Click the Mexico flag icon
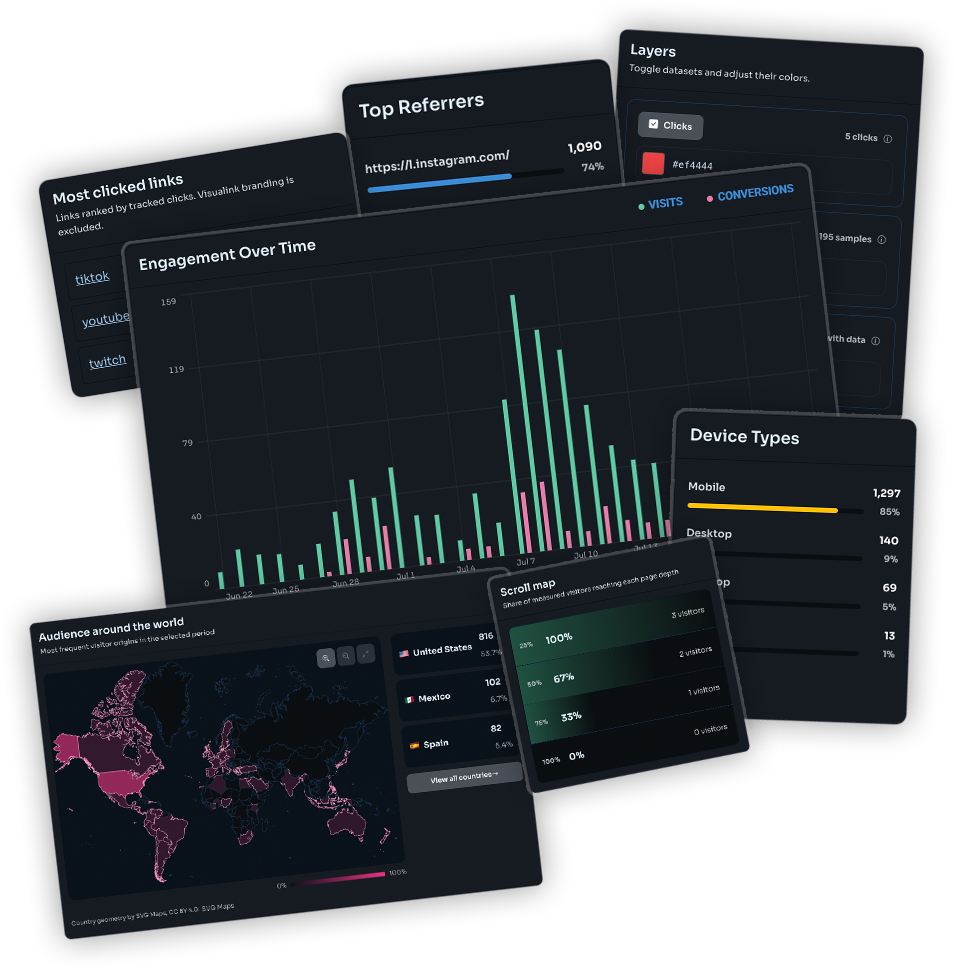This screenshot has width=954, height=969. 409,700
